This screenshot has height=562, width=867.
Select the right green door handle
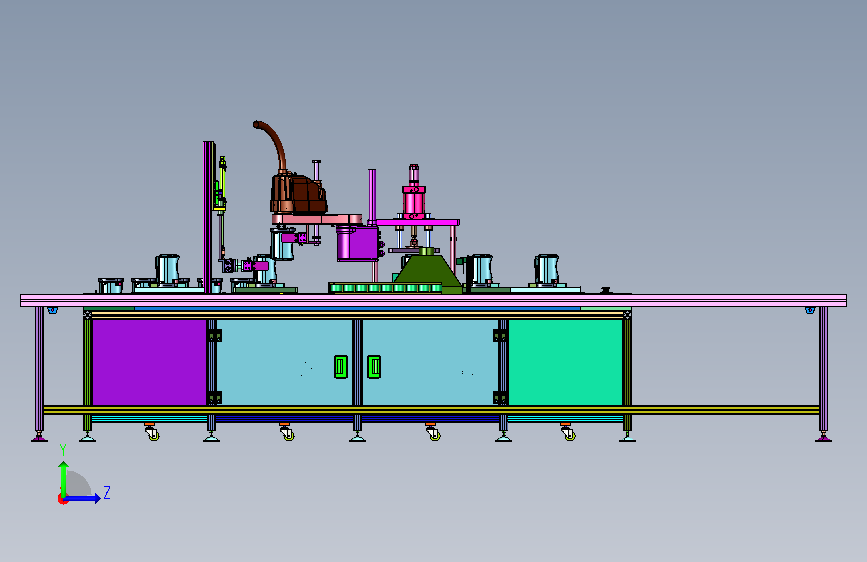(x=374, y=367)
